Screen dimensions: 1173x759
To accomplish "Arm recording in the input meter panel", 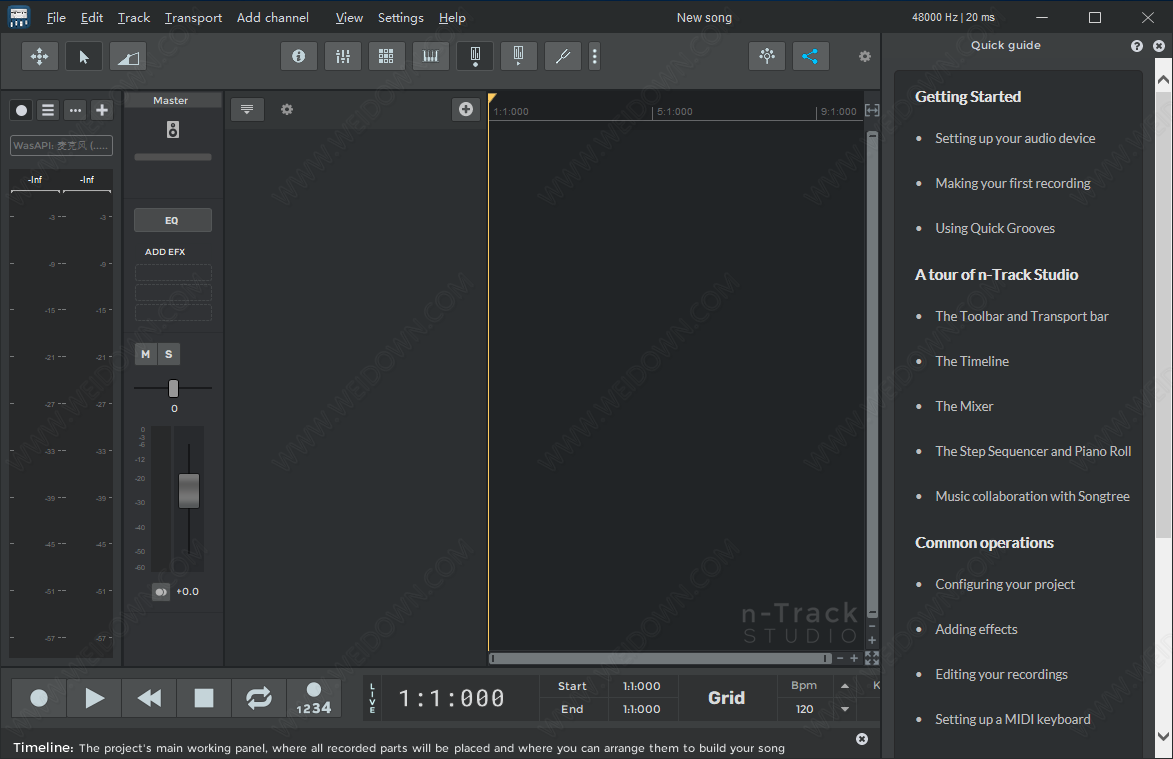I will click(22, 111).
